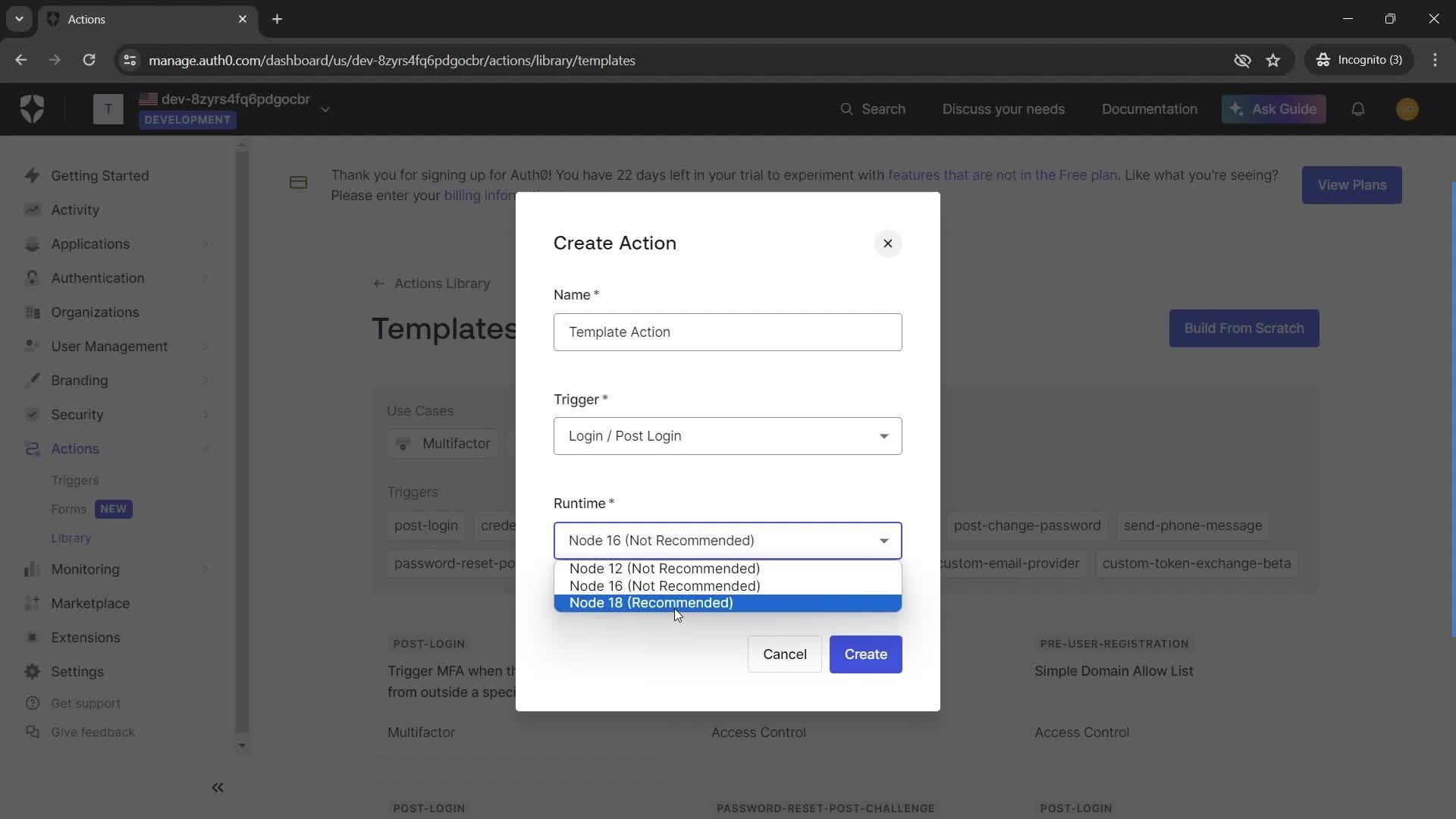Expand Branding section chevron
The width and height of the screenshot is (1456, 819).
click(x=206, y=381)
